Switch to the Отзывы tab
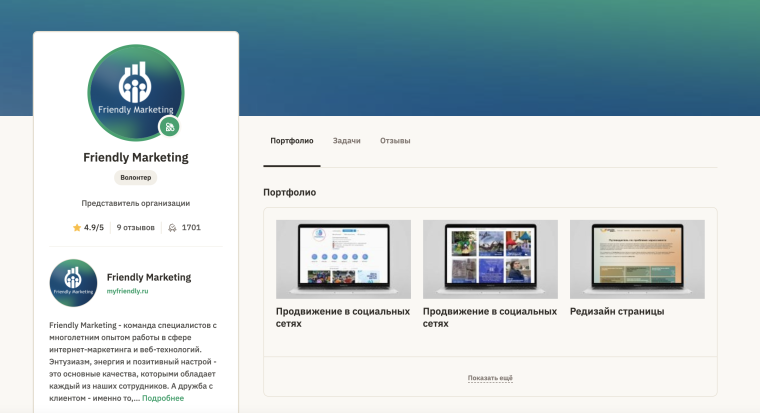This screenshot has height=413, width=760. tap(395, 141)
